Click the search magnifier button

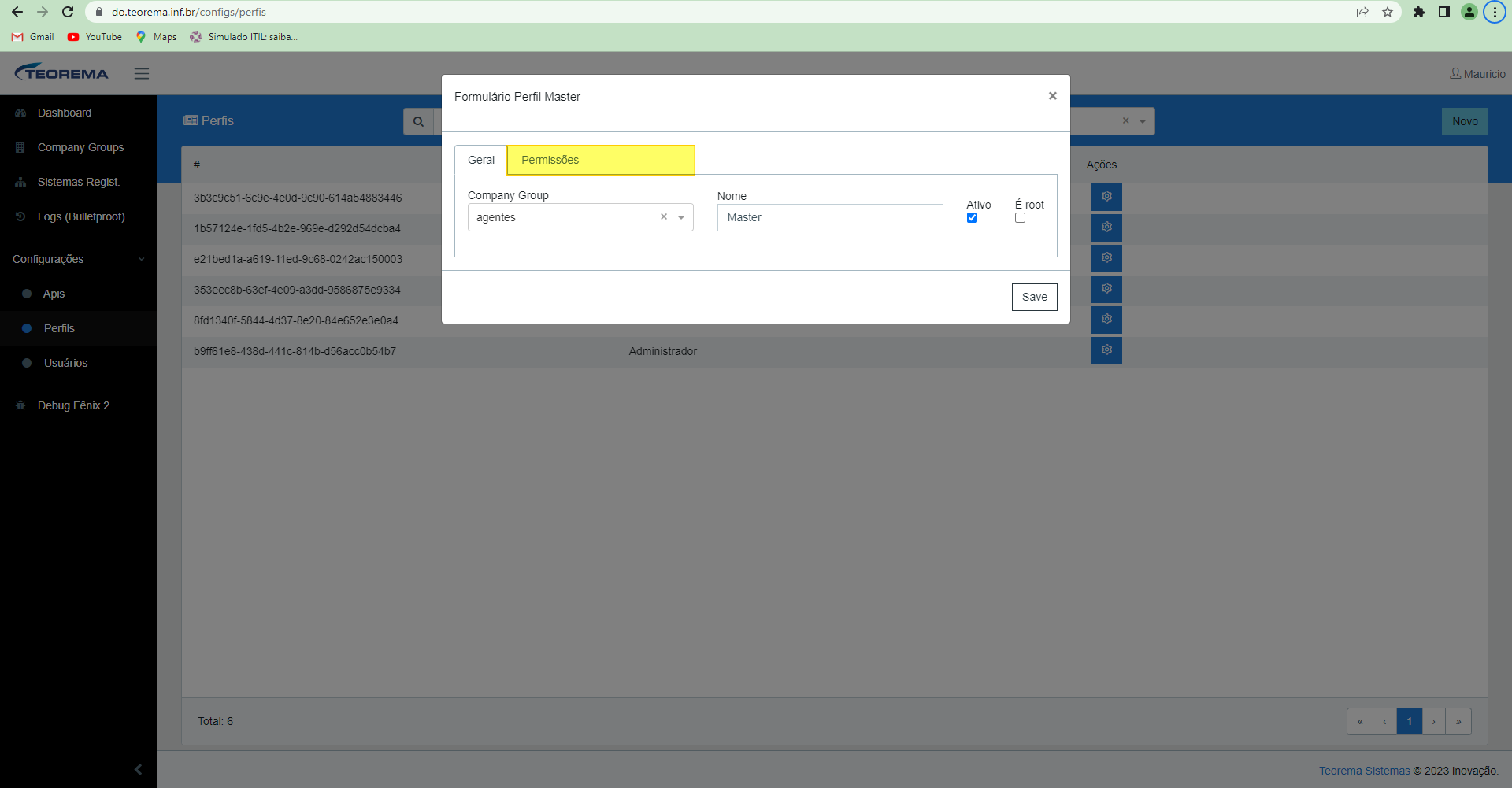tap(418, 121)
